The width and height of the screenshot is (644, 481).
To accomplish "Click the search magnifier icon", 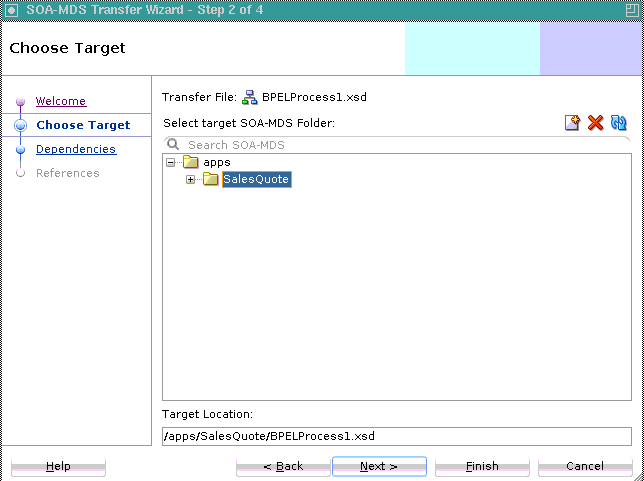I will tap(173, 145).
